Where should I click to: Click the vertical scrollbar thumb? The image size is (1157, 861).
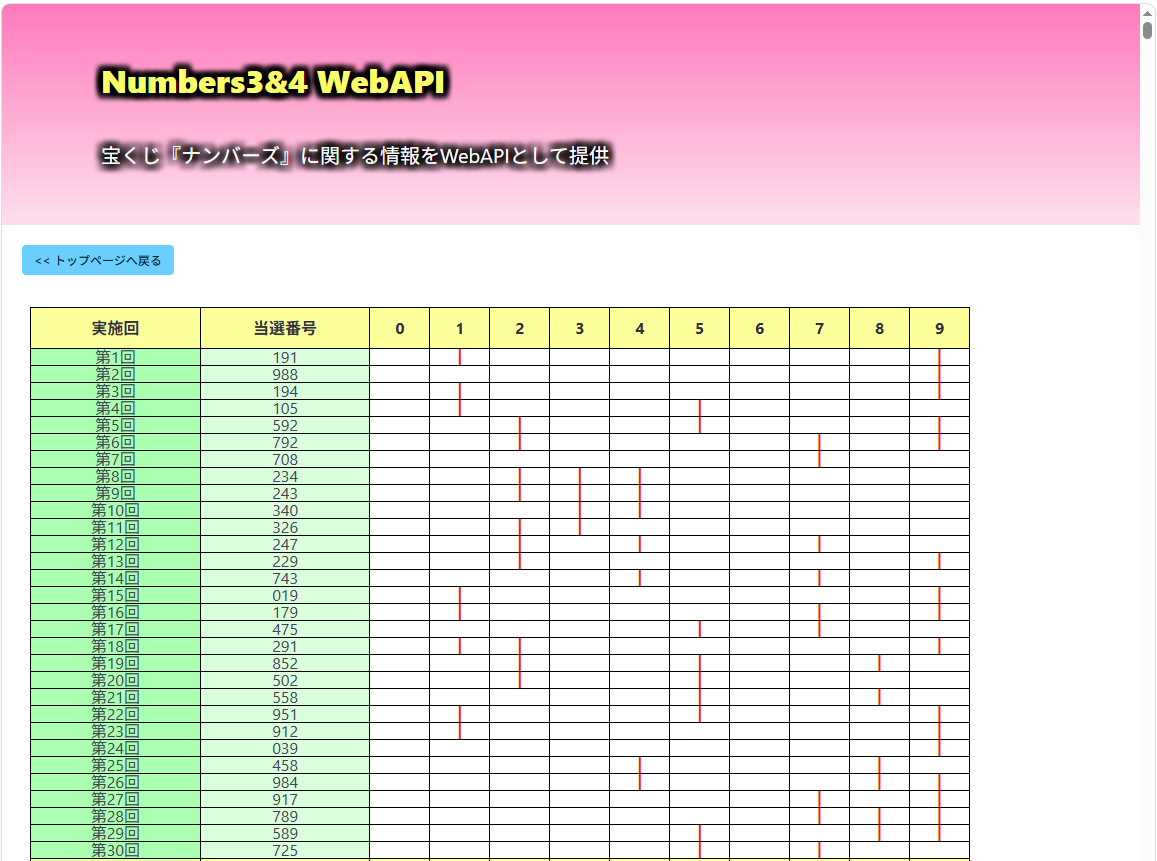click(x=1148, y=30)
